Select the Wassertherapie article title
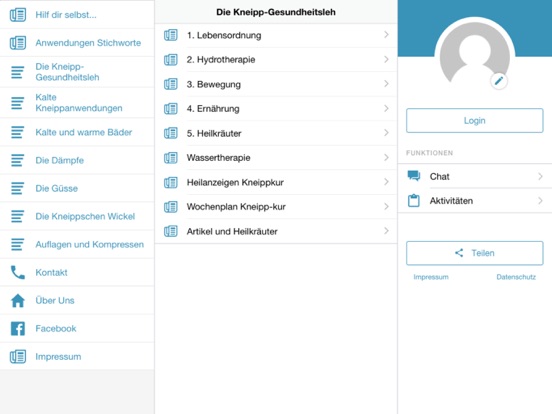Image resolution: width=552 pixels, height=414 pixels. point(218,158)
